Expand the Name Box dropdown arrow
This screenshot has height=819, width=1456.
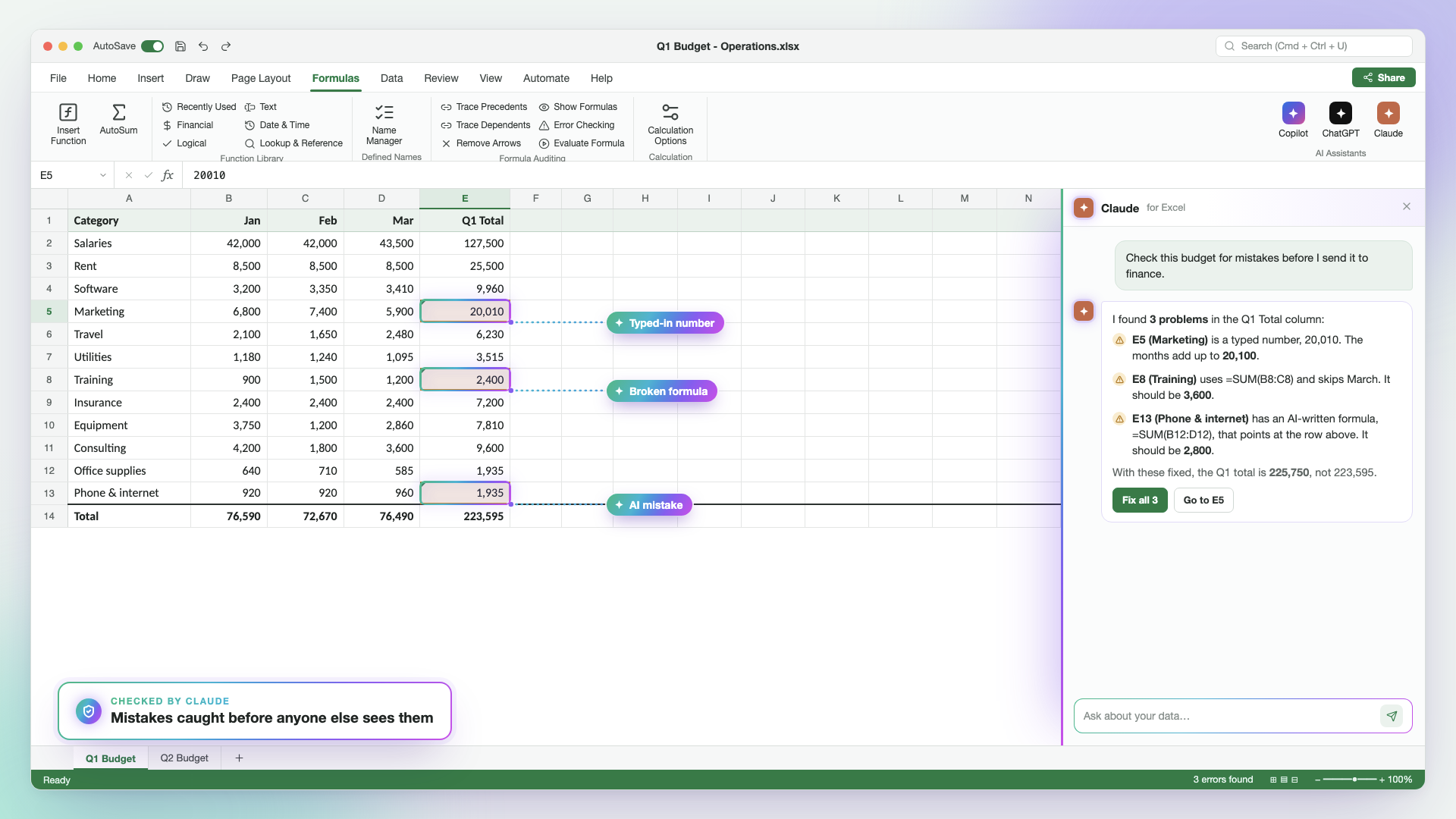tap(103, 175)
